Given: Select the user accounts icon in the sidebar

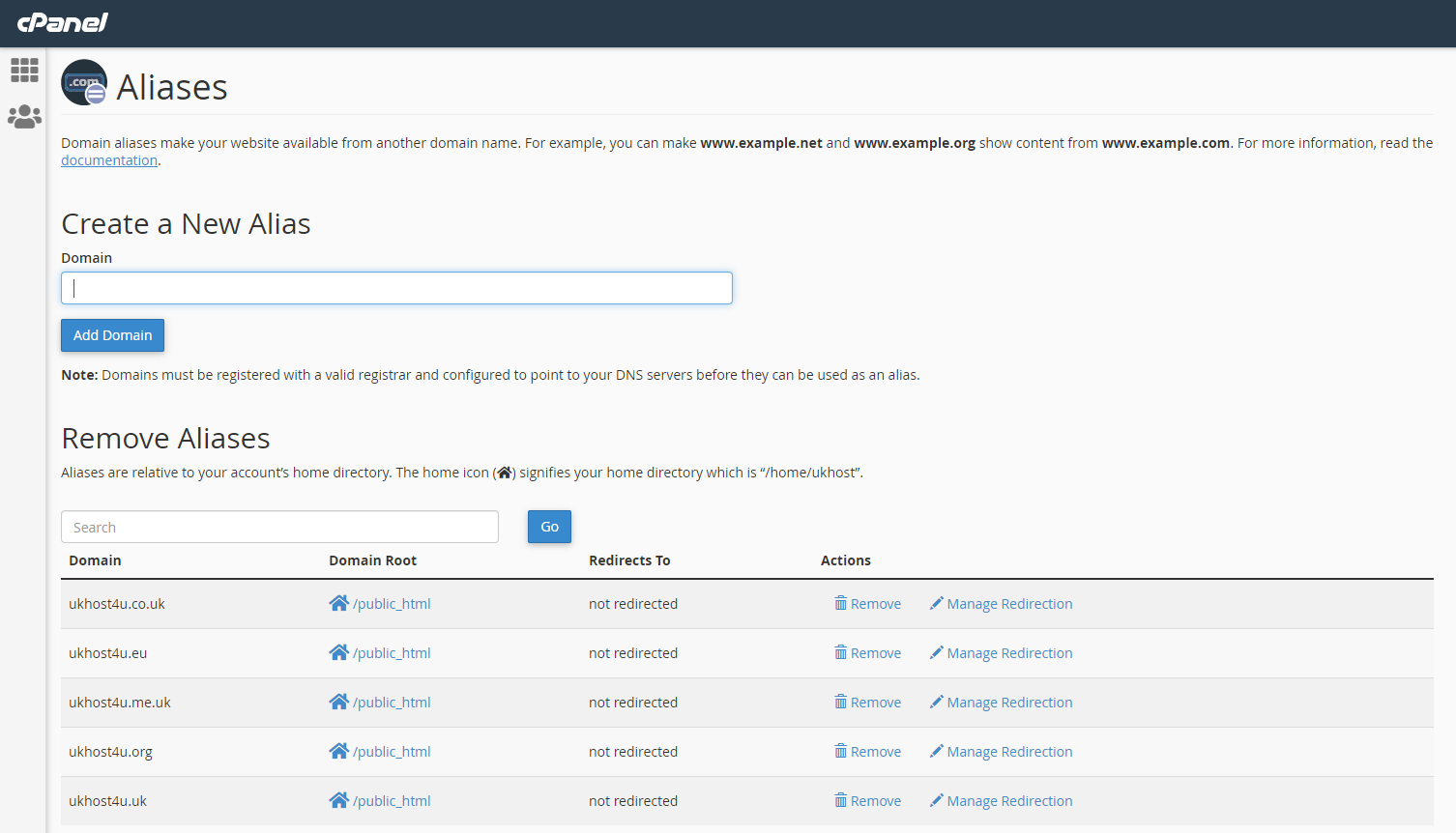Looking at the screenshot, I should [x=24, y=116].
